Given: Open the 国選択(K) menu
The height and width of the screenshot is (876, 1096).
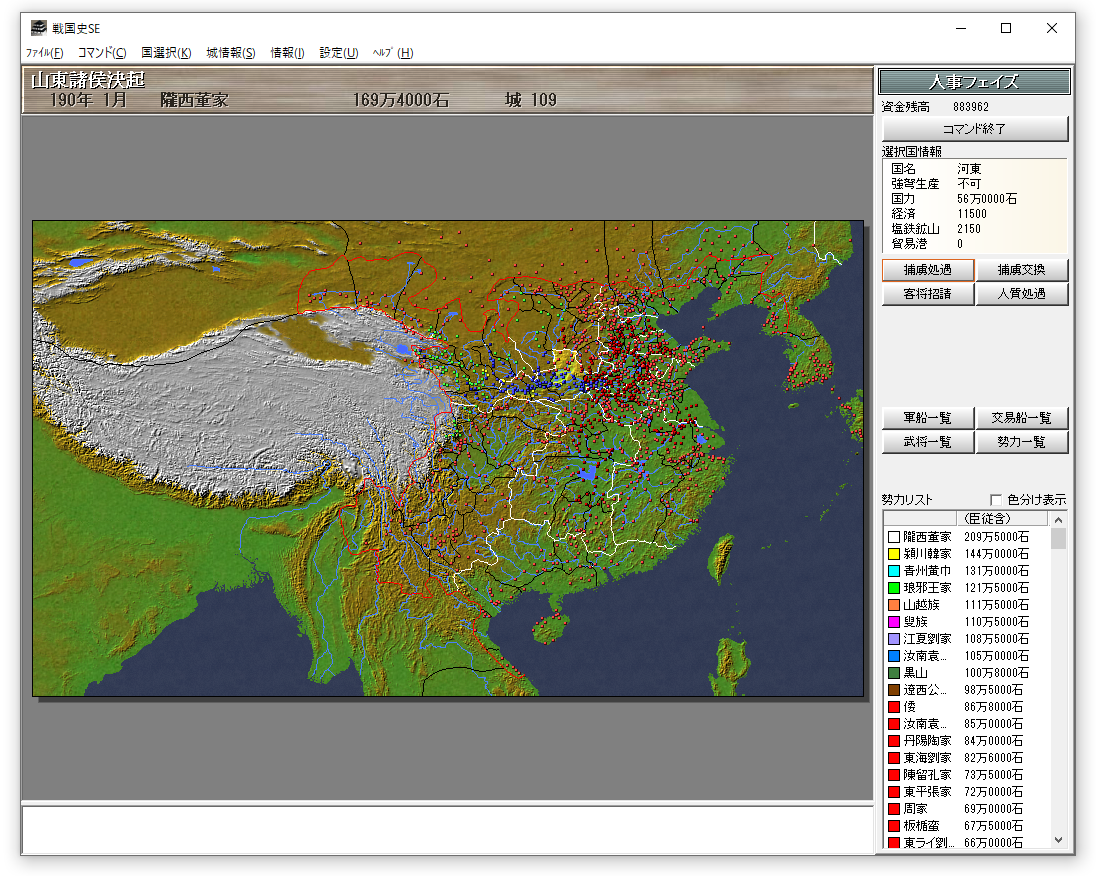Looking at the screenshot, I should click(166, 53).
